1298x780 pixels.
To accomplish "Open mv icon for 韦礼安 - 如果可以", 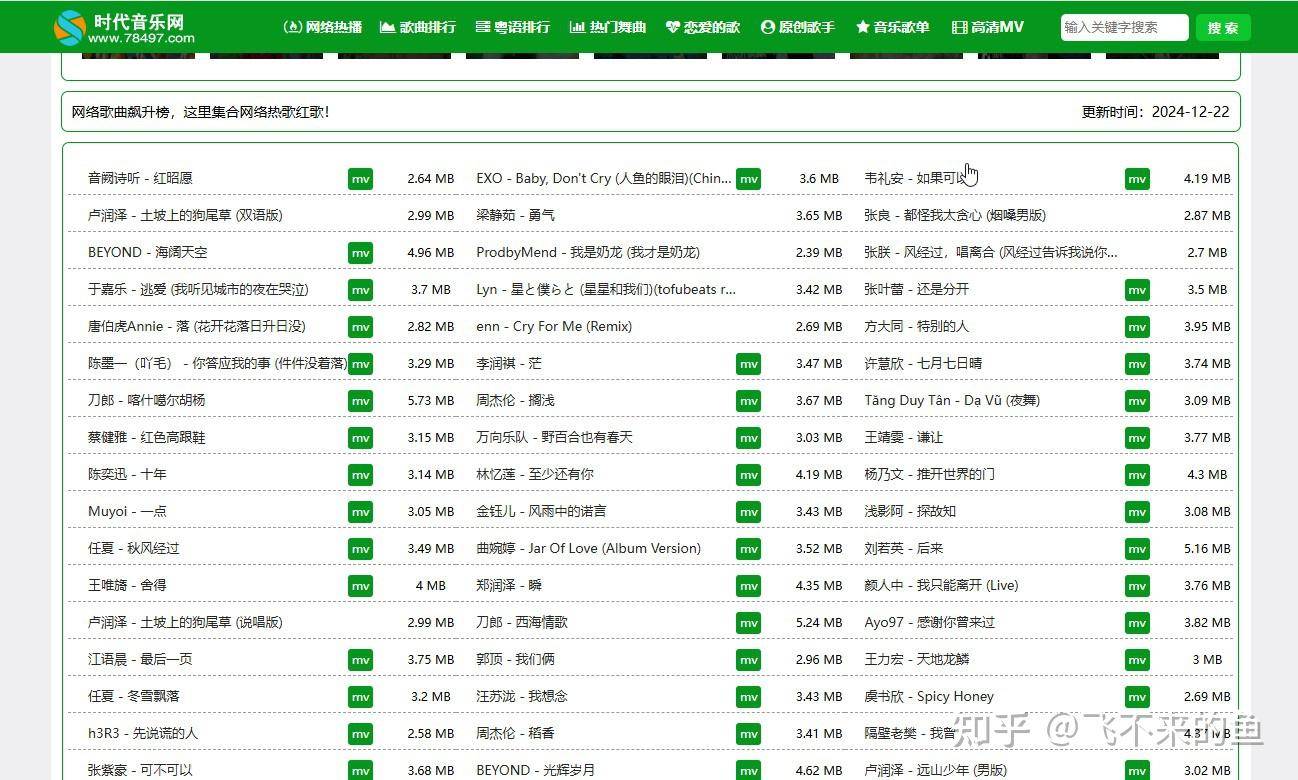I will 1137,179.
